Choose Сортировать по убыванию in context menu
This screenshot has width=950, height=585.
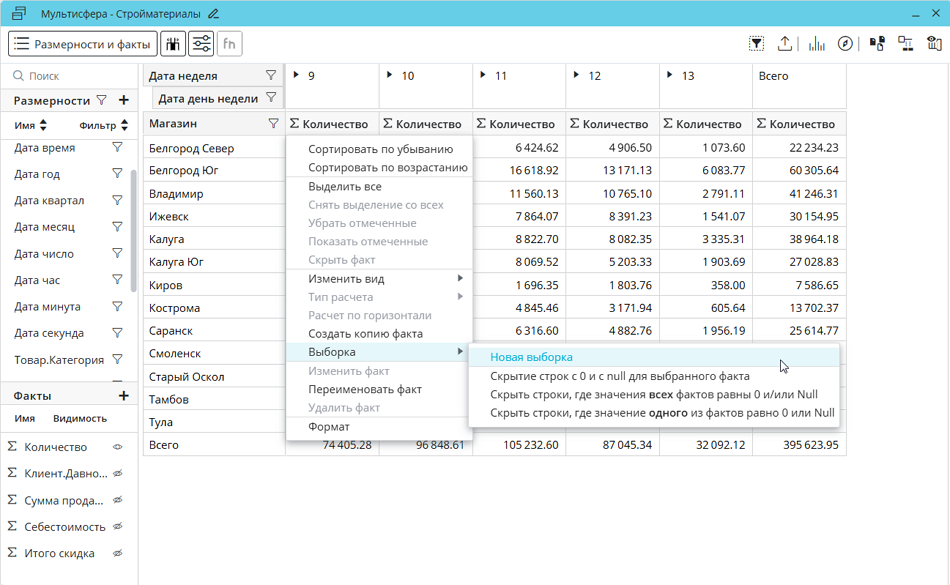coord(380,149)
